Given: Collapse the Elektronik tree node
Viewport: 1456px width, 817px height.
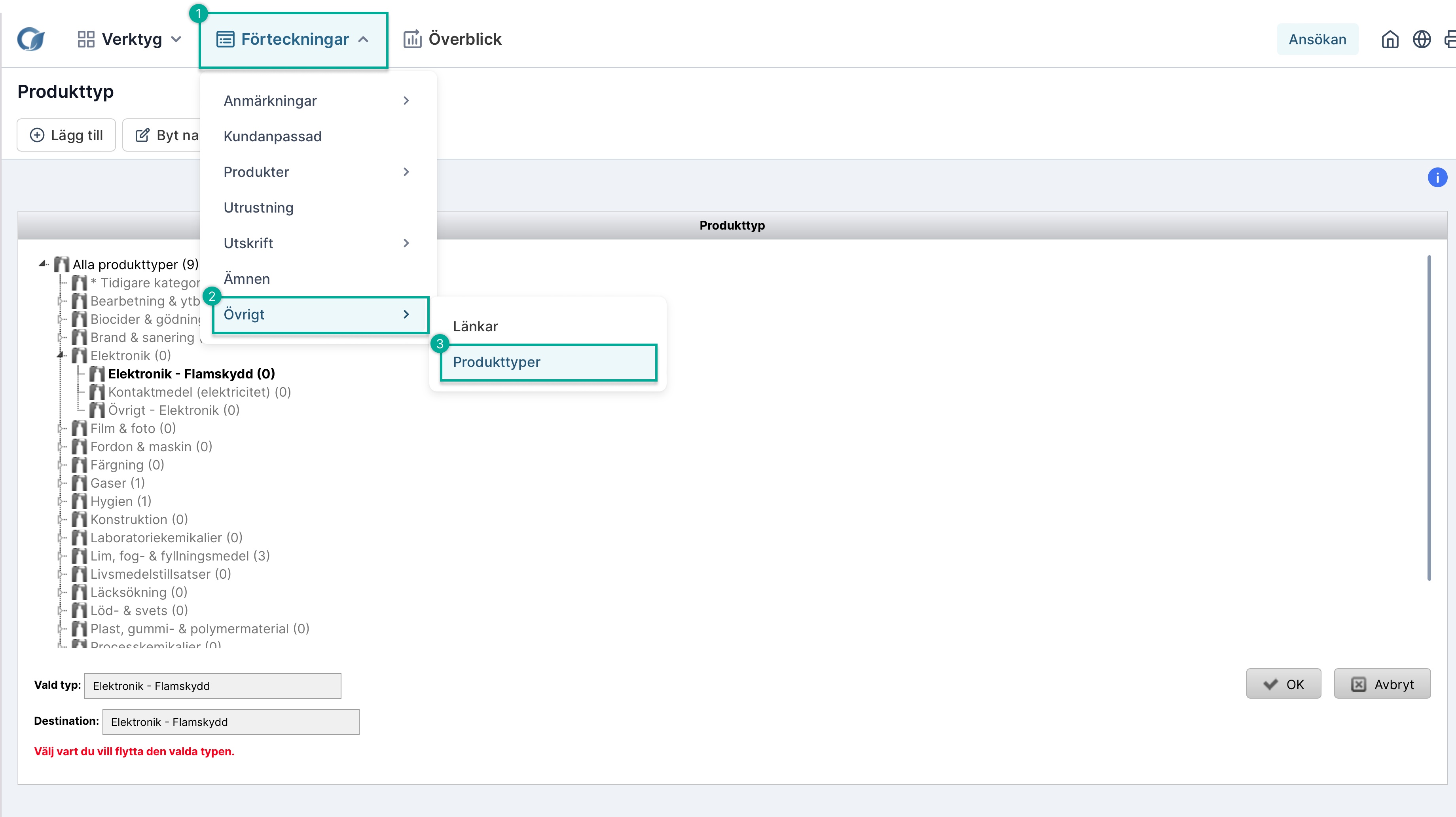Looking at the screenshot, I should (x=60, y=355).
